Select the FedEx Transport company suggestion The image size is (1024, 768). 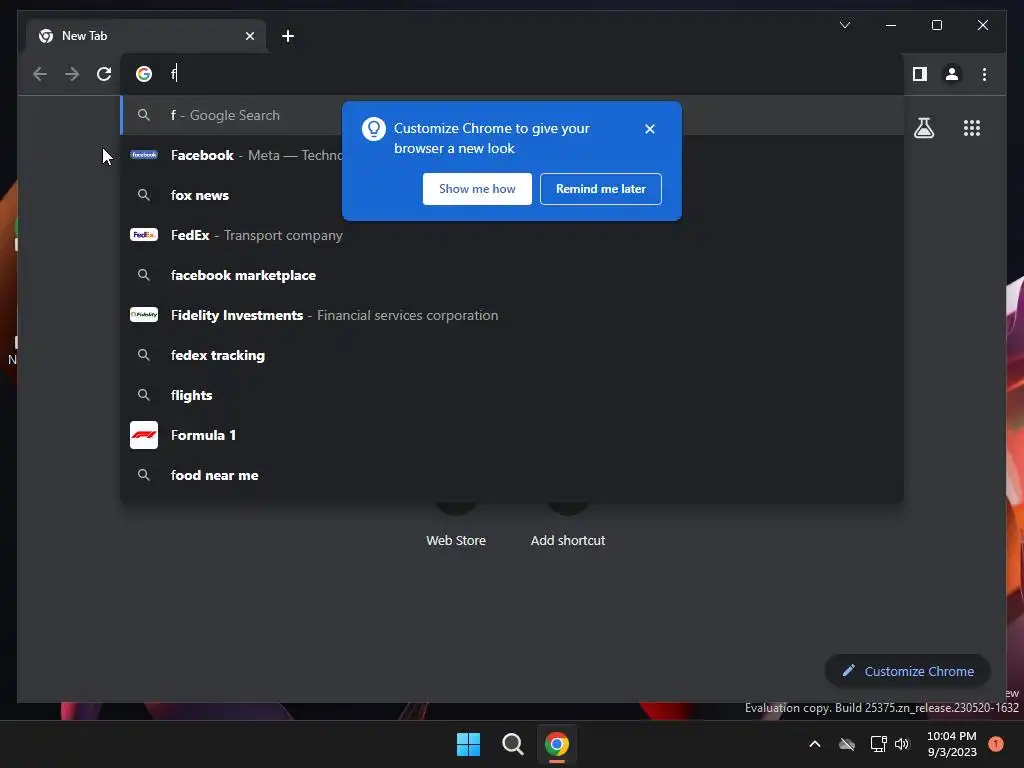(x=512, y=235)
